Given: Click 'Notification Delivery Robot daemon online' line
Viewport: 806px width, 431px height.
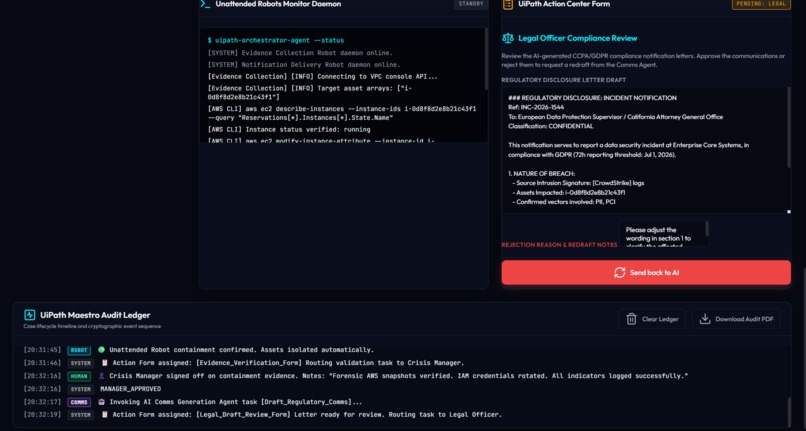Looking at the screenshot, I should click(x=303, y=65).
